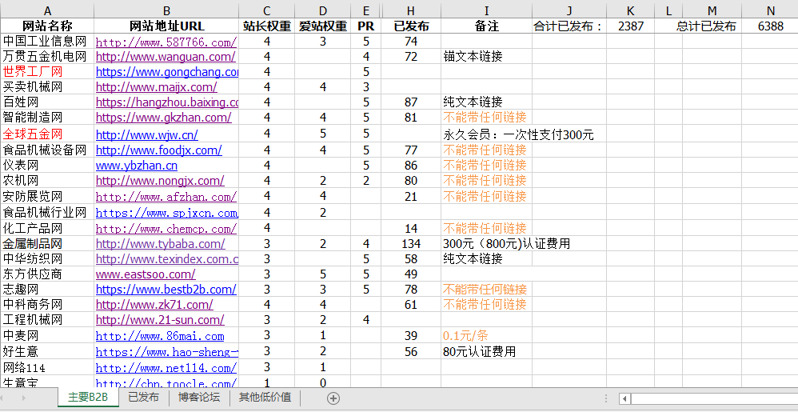
Task: Open the link www.ybzhan.cn
Action: pyautogui.click(x=136, y=165)
